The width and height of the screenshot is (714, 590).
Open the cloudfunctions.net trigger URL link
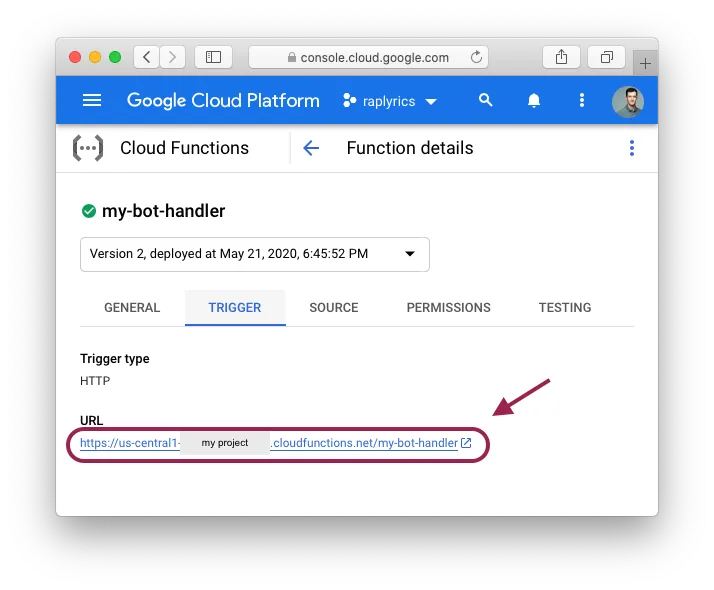365,443
